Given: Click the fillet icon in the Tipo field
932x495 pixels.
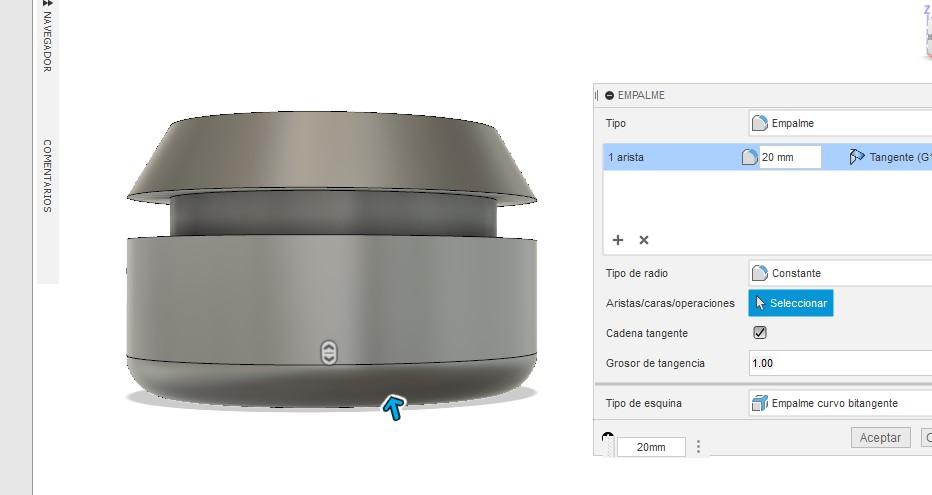Looking at the screenshot, I should (760, 123).
